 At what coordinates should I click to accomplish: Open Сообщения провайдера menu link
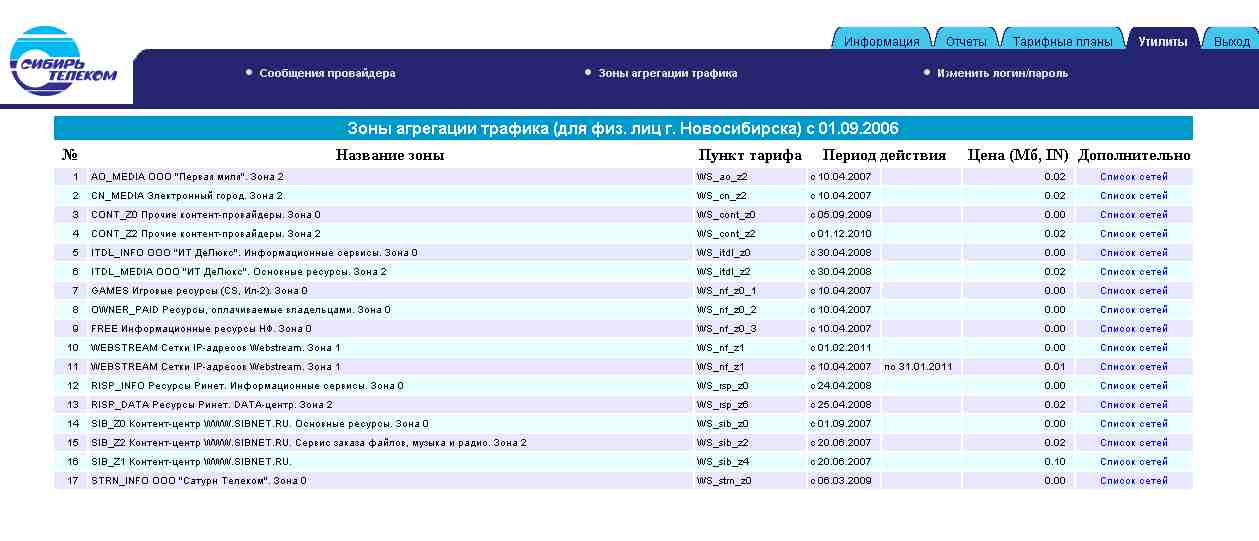[x=327, y=73]
